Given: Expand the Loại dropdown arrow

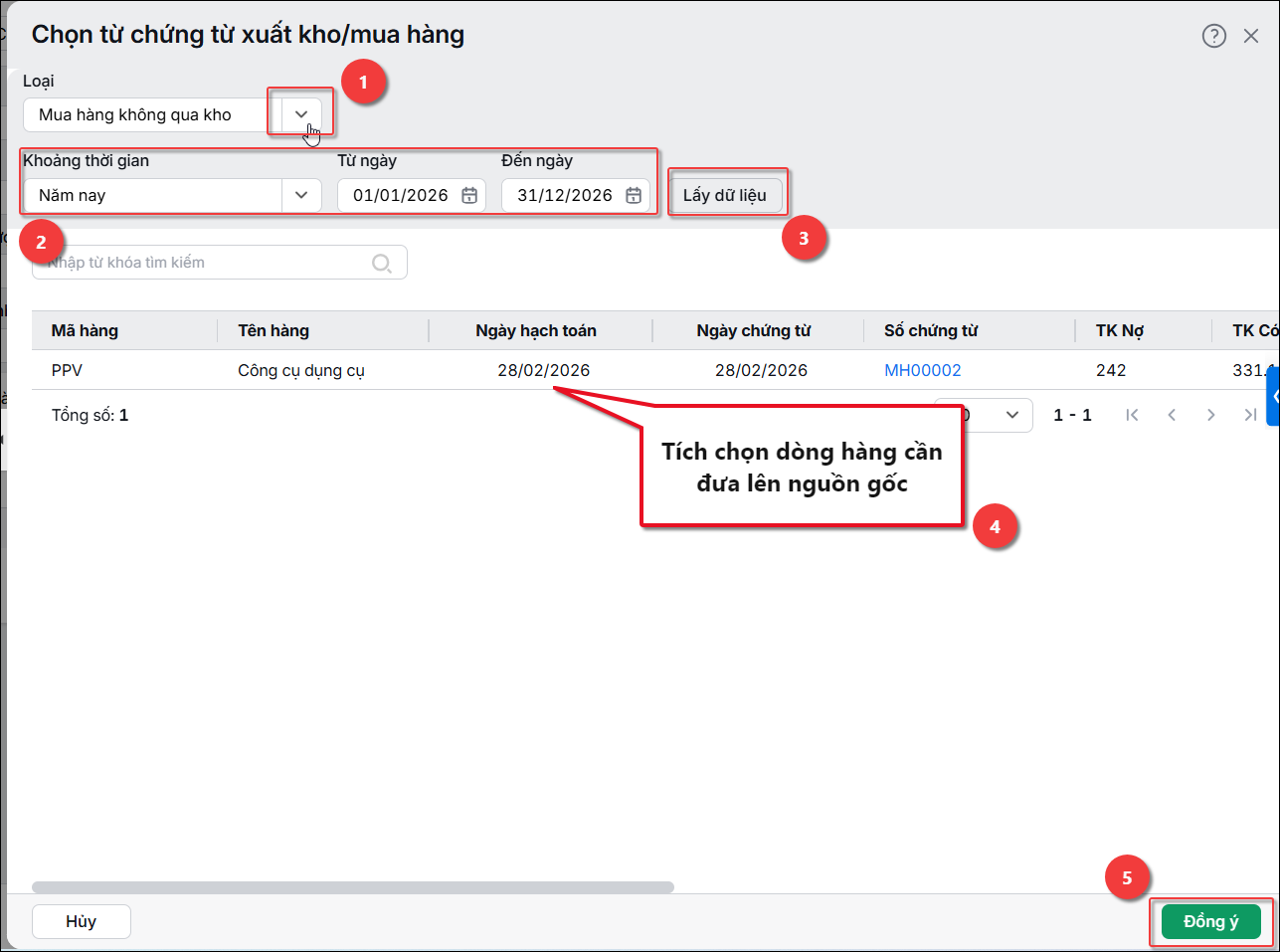Looking at the screenshot, I should coord(301,114).
